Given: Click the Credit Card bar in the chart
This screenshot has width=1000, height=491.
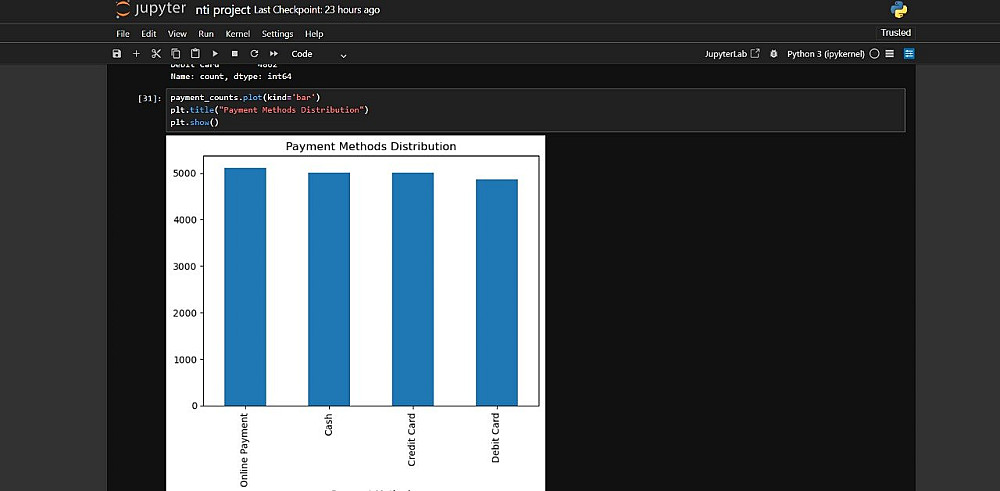Looking at the screenshot, I should [x=413, y=289].
